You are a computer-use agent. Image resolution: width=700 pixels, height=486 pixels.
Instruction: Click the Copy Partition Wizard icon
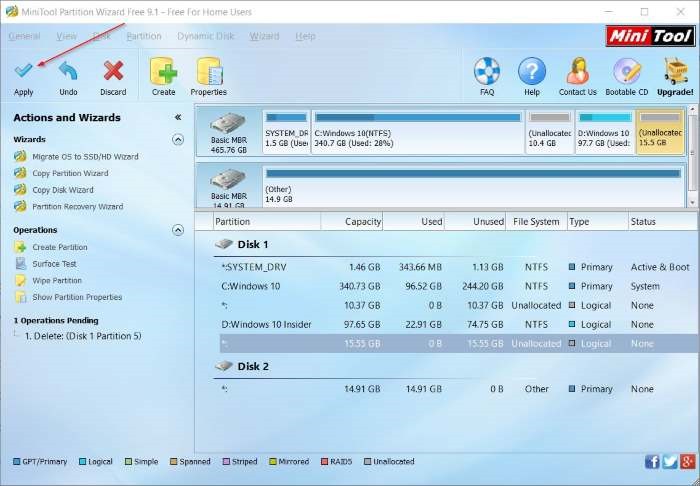tap(20, 173)
